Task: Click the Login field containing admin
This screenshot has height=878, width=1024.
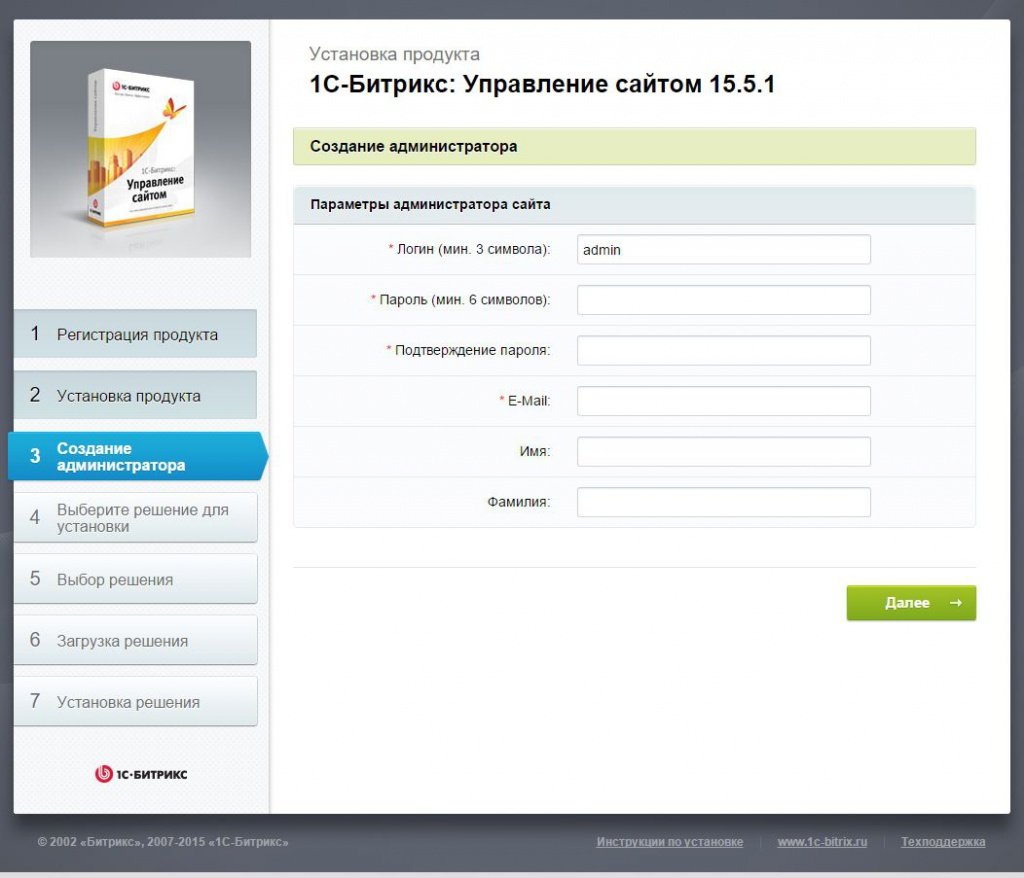Action: coord(724,250)
